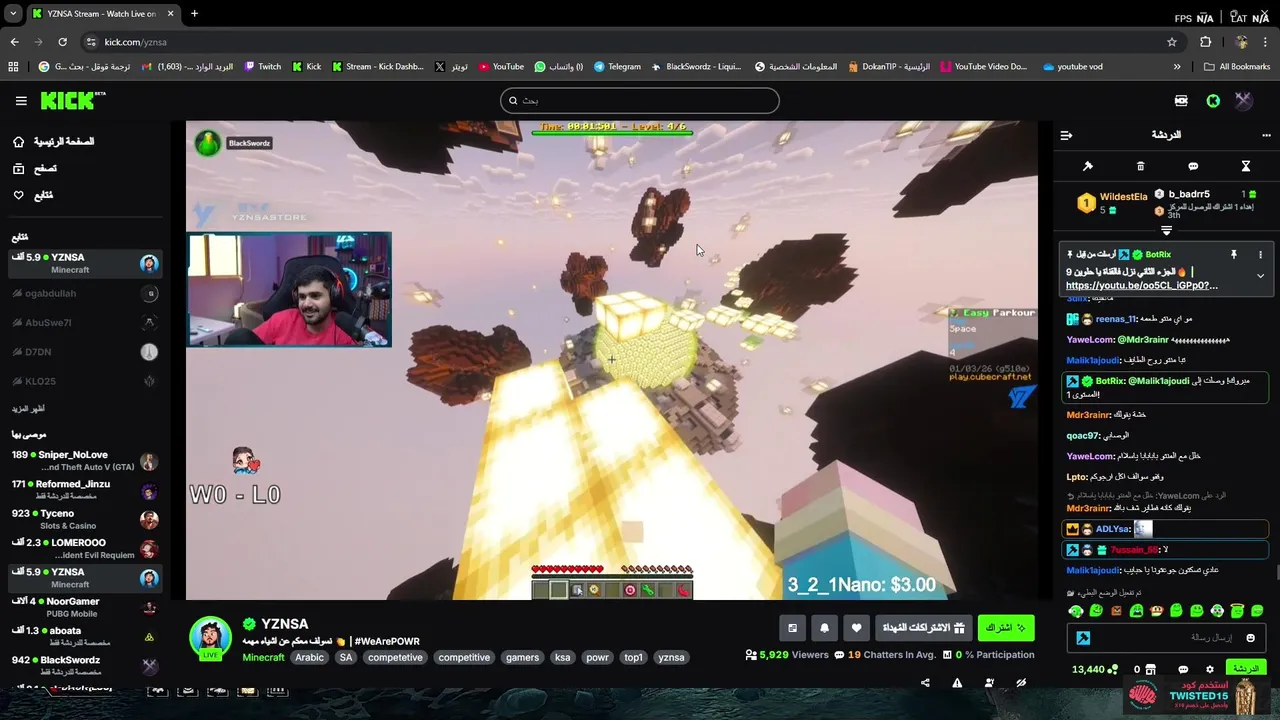Expand the hidden bookmarks chevron
1280x720 pixels.
click(x=1177, y=67)
